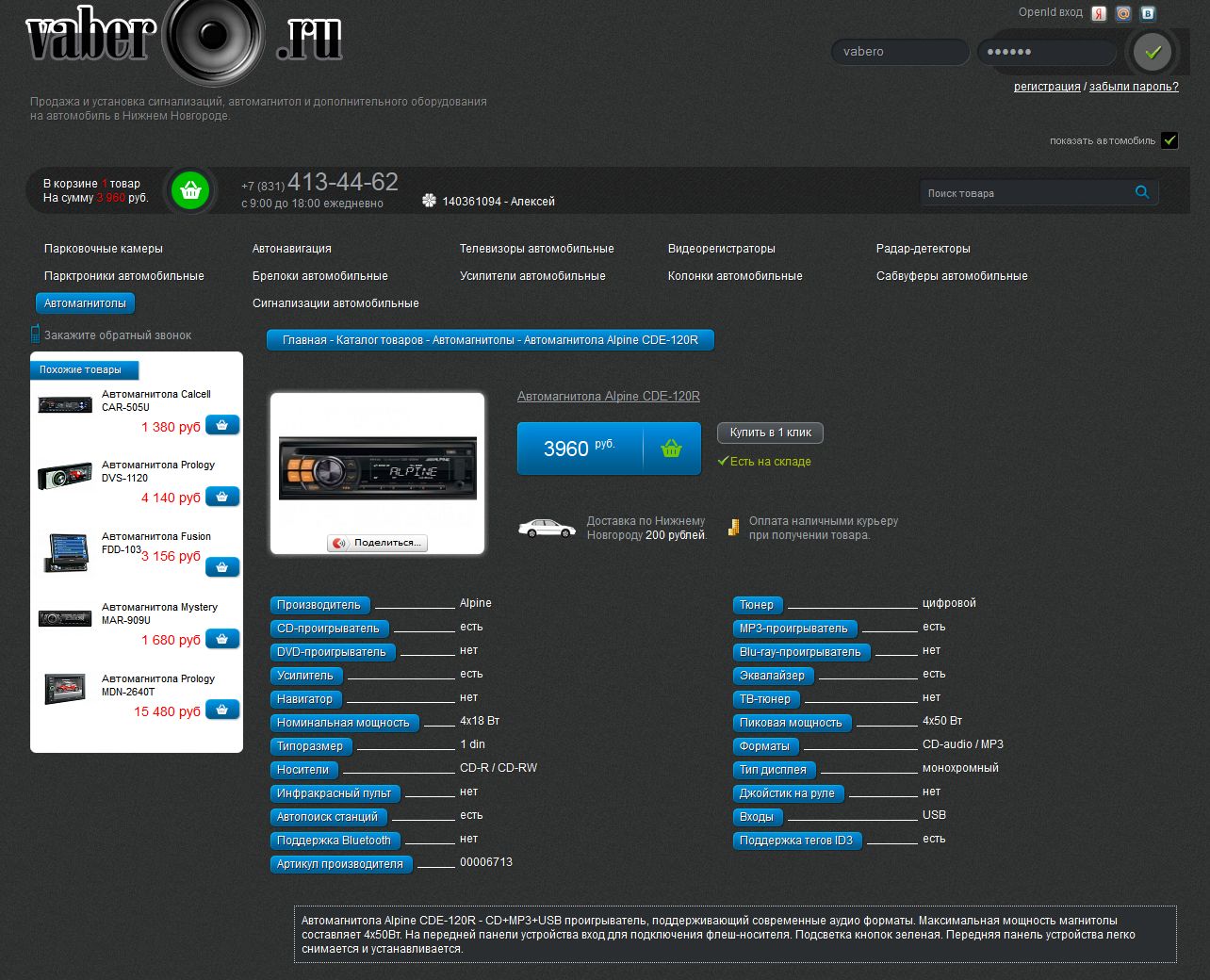The width and height of the screenshot is (1210, 980).
Task: Click the ICQ flower icon by 140361094
Action: coord(429,201)
